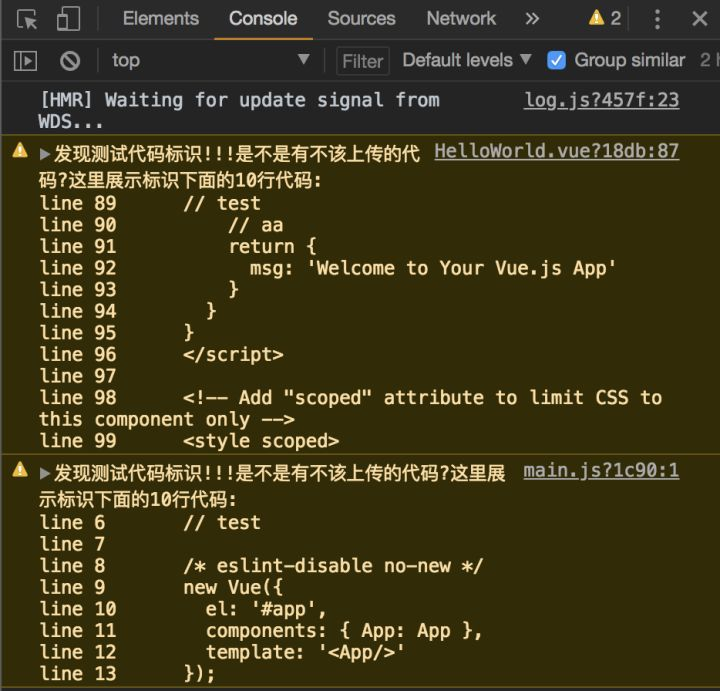The width and height of the screenshot is (720, 691).
Task: Clear the console with the ban icon
Action: click(x=70, y=61)
